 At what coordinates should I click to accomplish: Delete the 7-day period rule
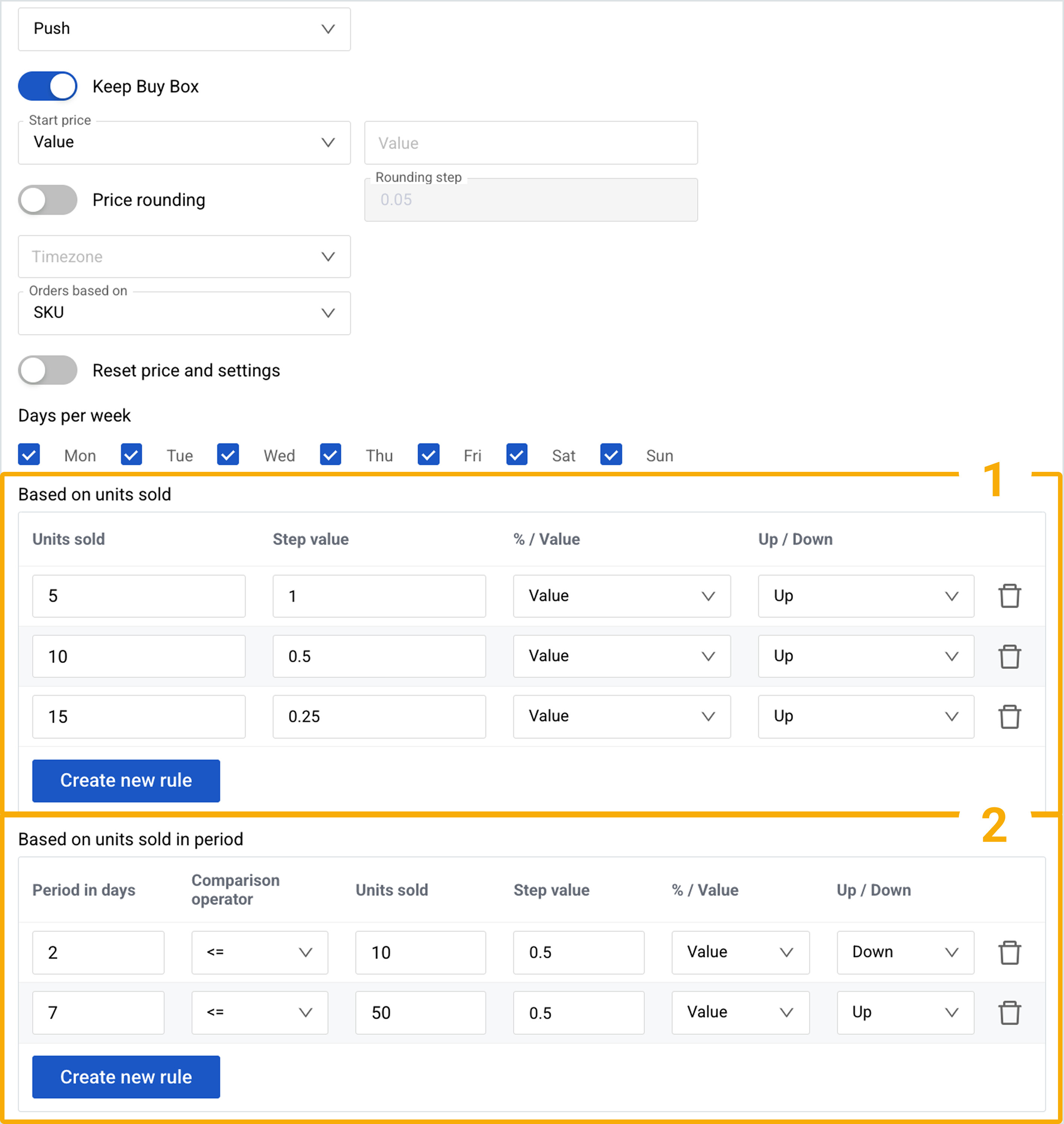[x=1009, y=1012]
